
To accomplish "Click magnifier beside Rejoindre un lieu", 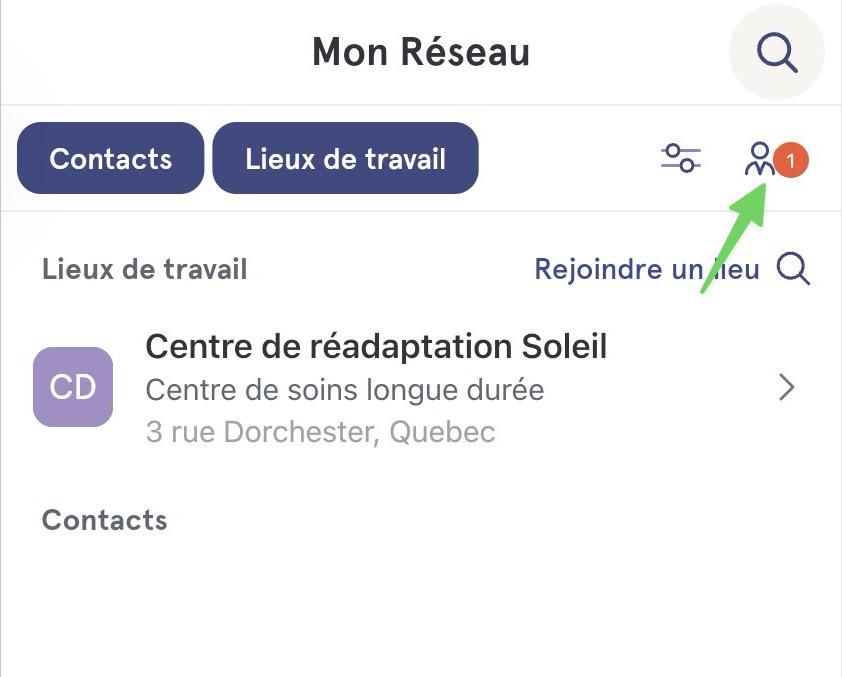I will pyautogui.click(x=793, y=268).
